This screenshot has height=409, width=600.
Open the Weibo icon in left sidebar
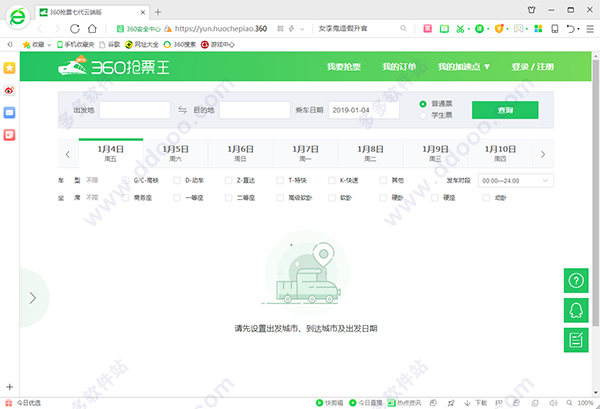(x=10, y=91)
